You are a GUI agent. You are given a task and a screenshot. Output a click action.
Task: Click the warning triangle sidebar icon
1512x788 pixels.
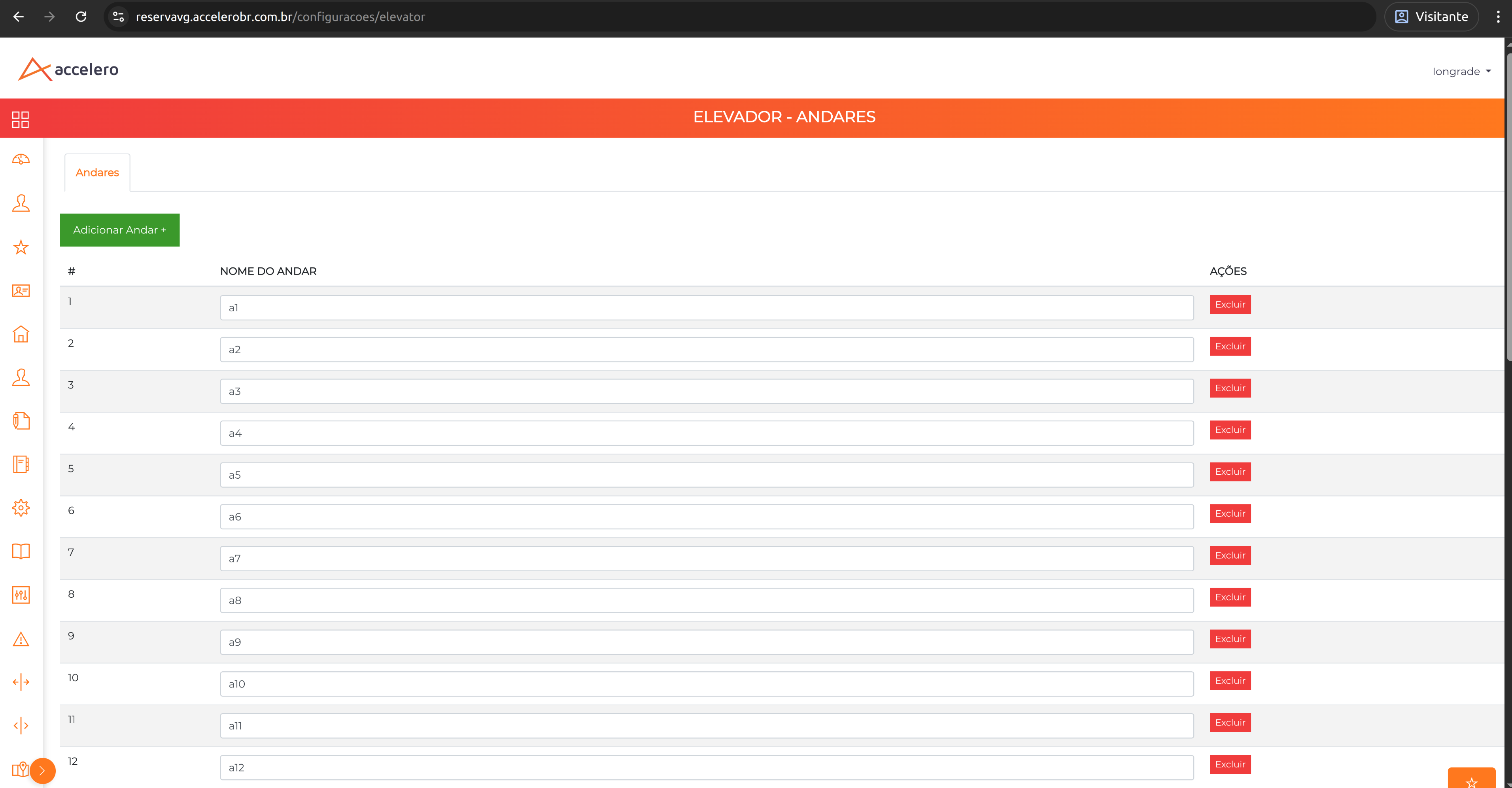pos(21,639)
